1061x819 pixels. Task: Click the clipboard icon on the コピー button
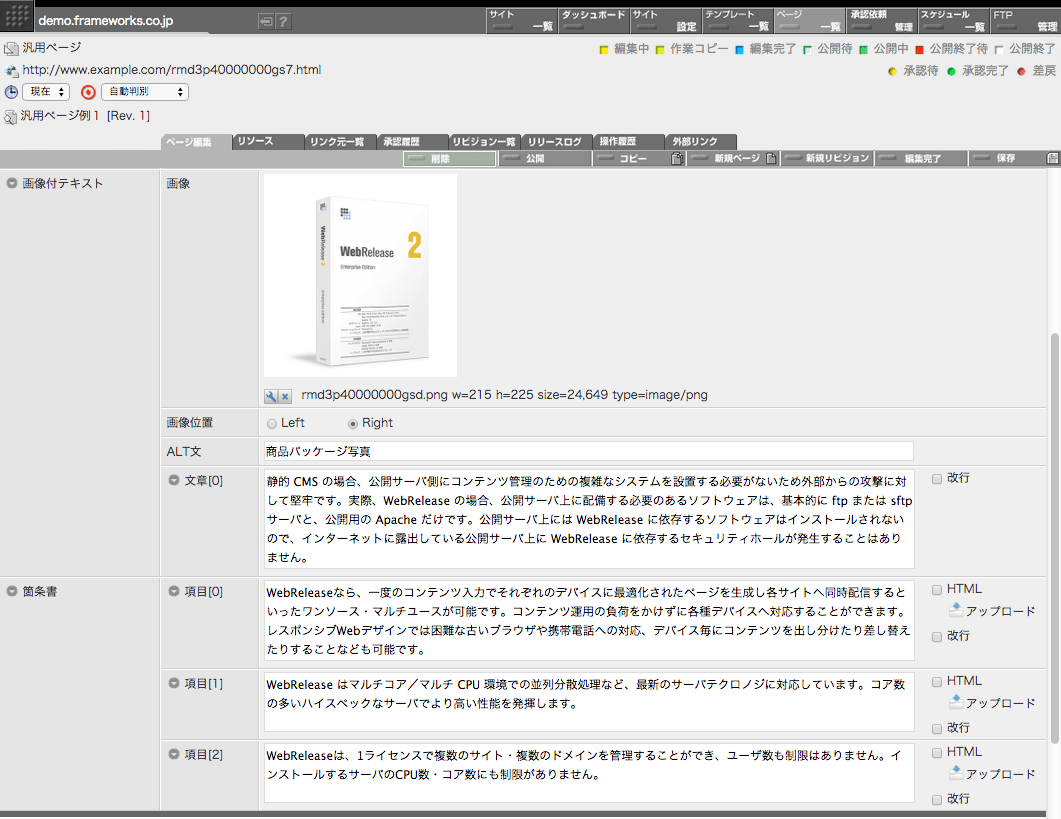(677, 158)
